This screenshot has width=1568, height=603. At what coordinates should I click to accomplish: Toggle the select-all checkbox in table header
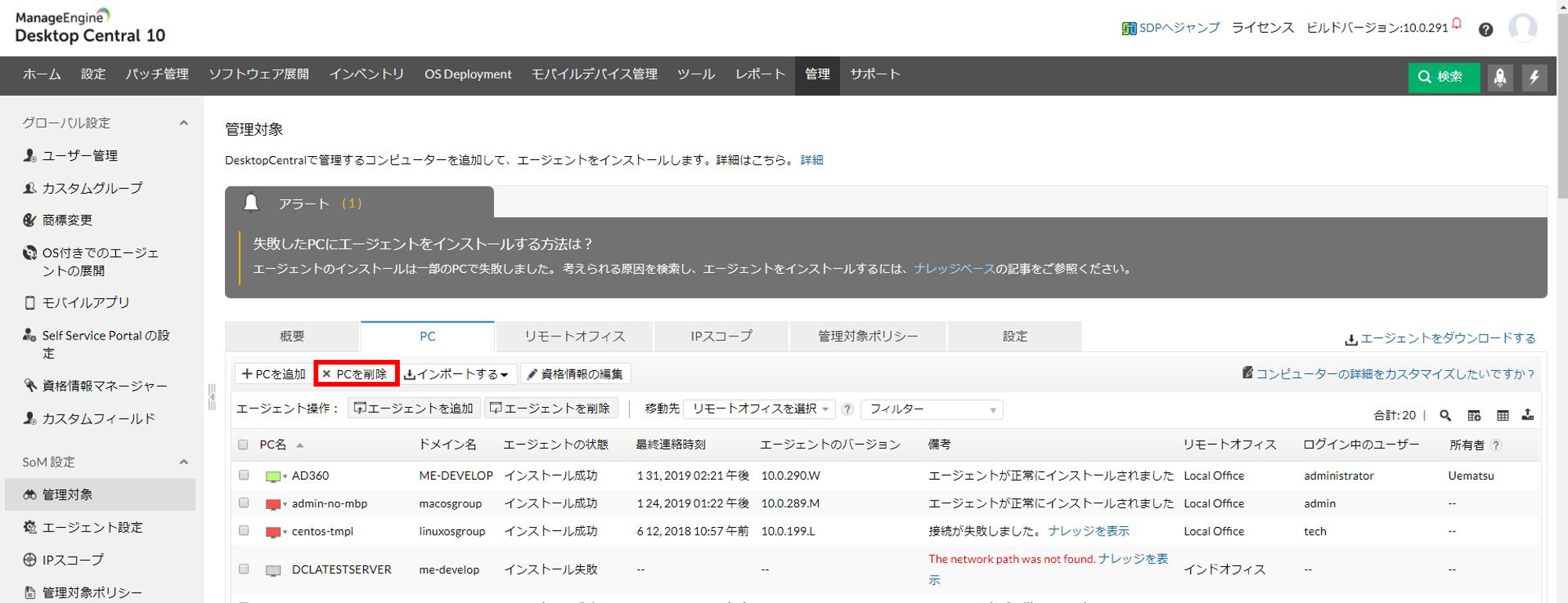243,445
